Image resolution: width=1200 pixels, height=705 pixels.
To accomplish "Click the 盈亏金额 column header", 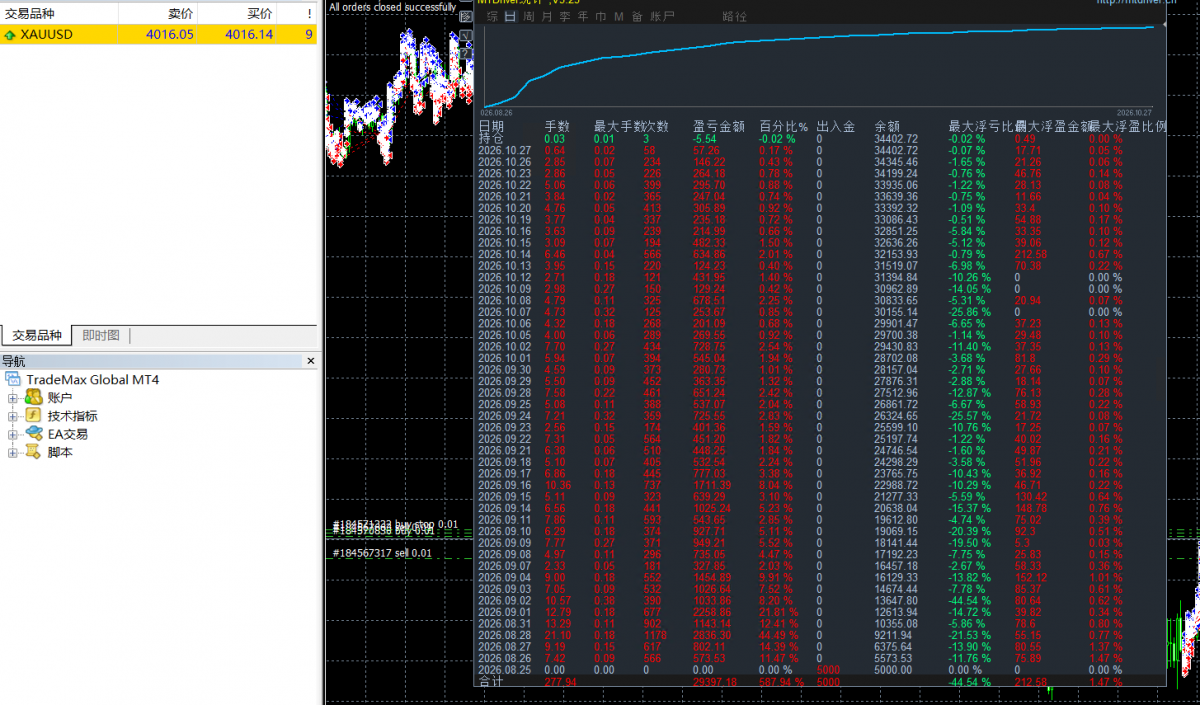I will pyautogui.click(x=719, y=126).
